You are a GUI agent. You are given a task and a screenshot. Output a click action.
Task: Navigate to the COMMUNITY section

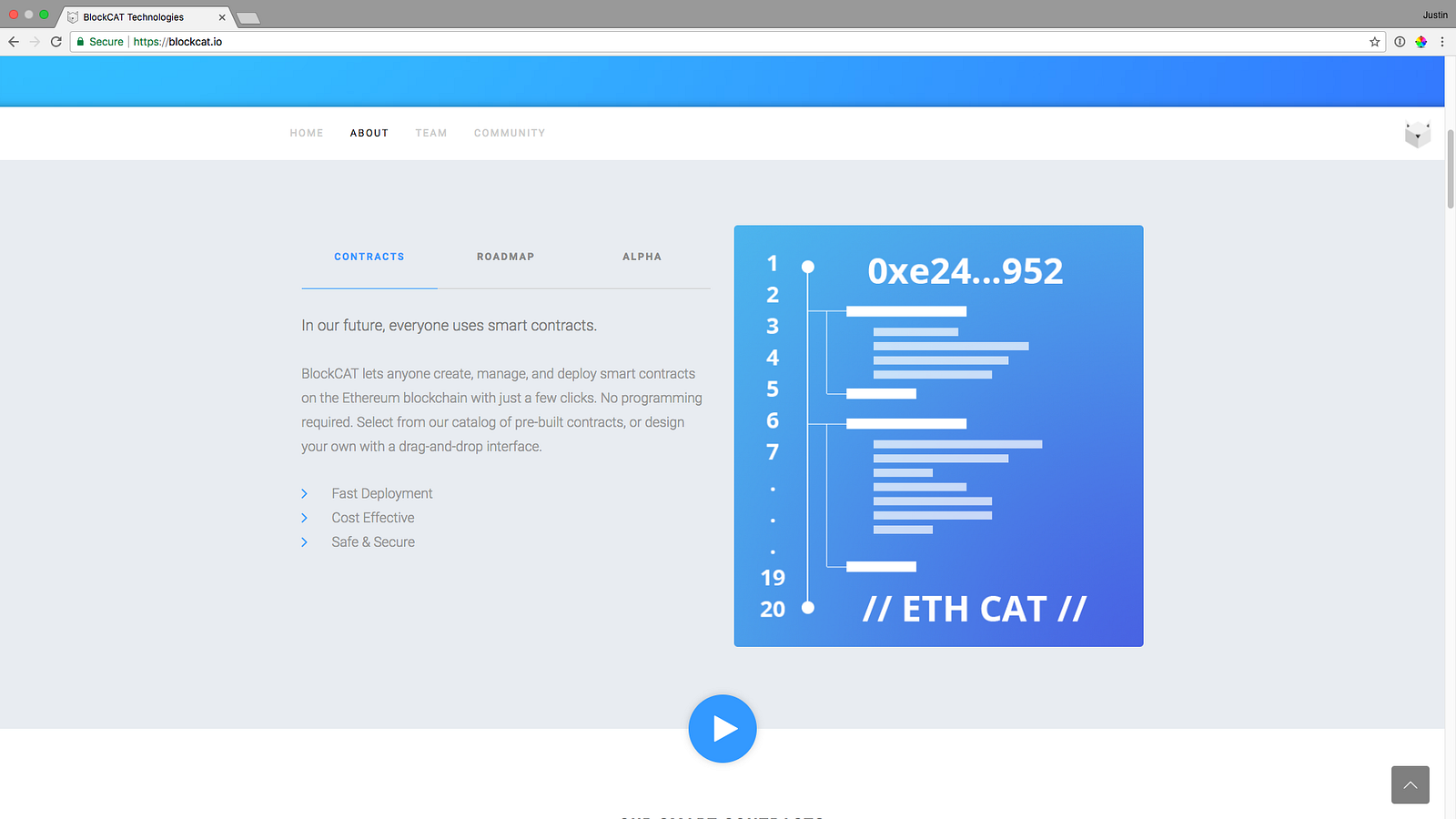pyautogui.click(x=510, y=133)
